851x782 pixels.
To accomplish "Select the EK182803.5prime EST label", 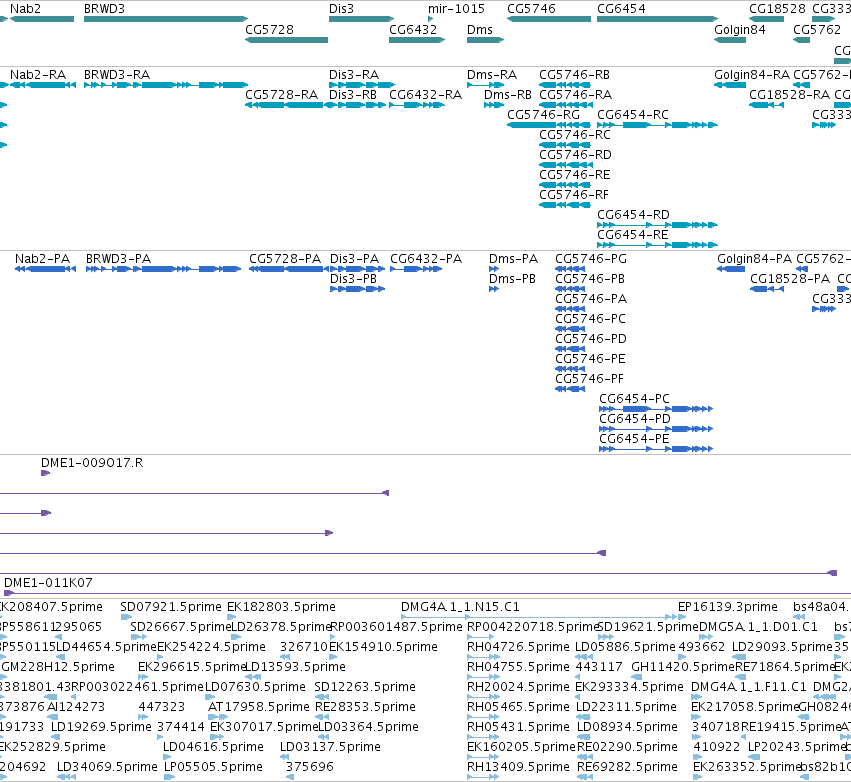I will [x=281, y=607].
